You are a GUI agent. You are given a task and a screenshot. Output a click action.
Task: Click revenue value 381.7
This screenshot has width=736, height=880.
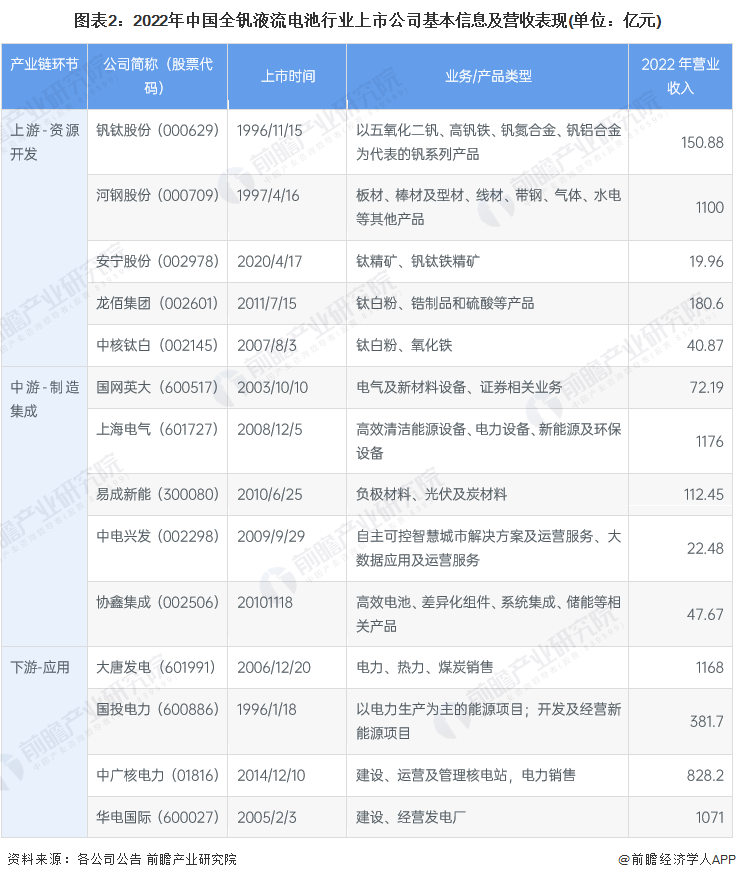tap(706, 722)
